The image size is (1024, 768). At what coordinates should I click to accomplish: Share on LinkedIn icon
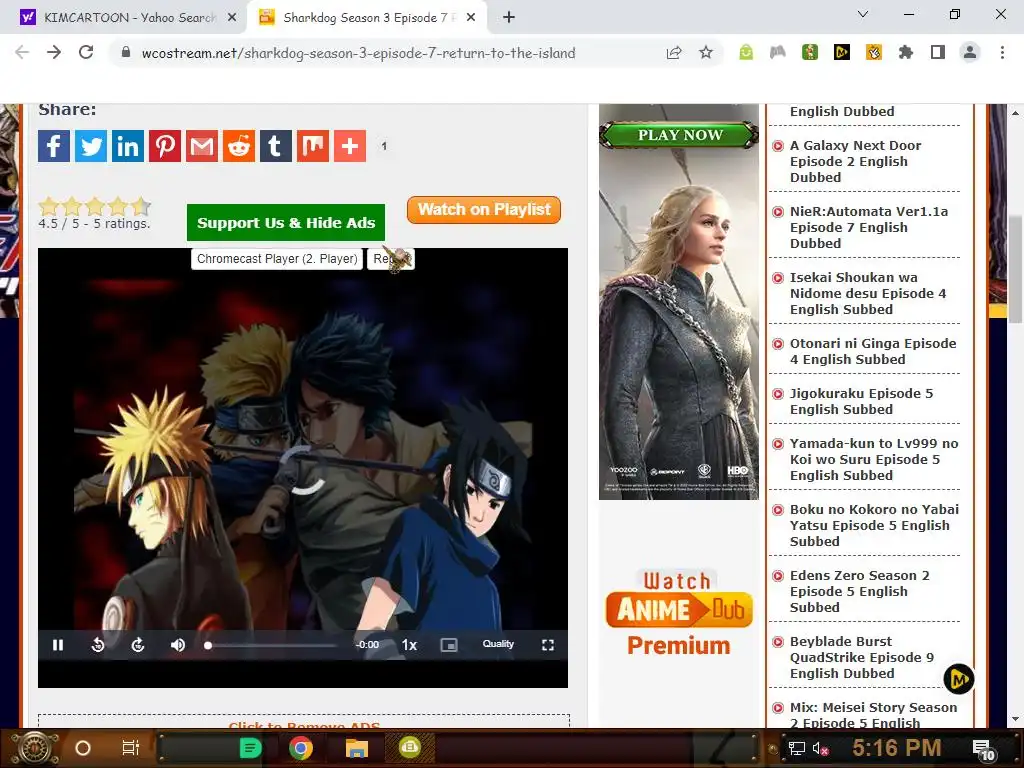[127, 146]
